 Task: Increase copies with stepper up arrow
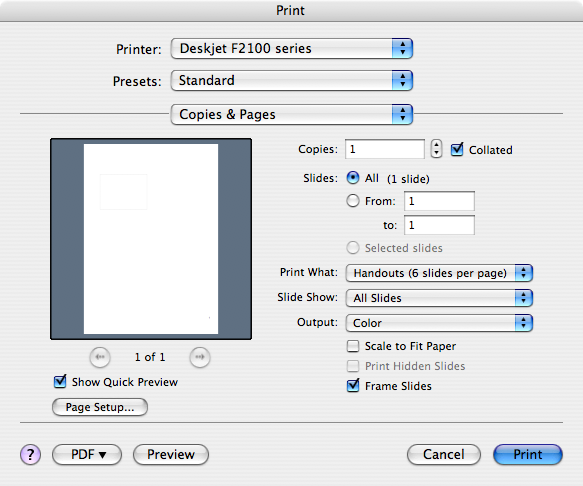click(437, 145)
